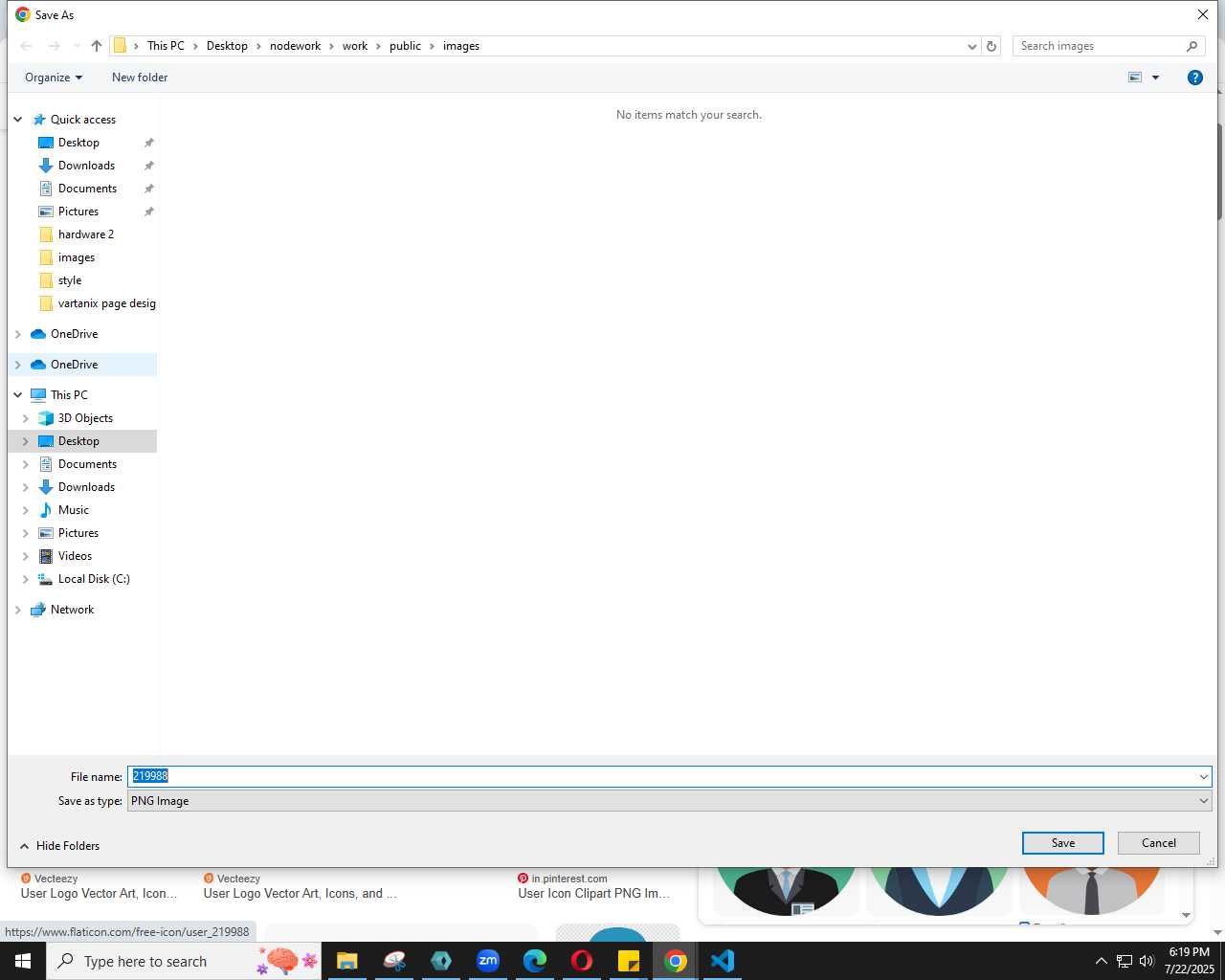Open address bar previous locations dropdown
Image resolution: width=1225 pixels, height=980 pixels.
click(x=972, y=46)
